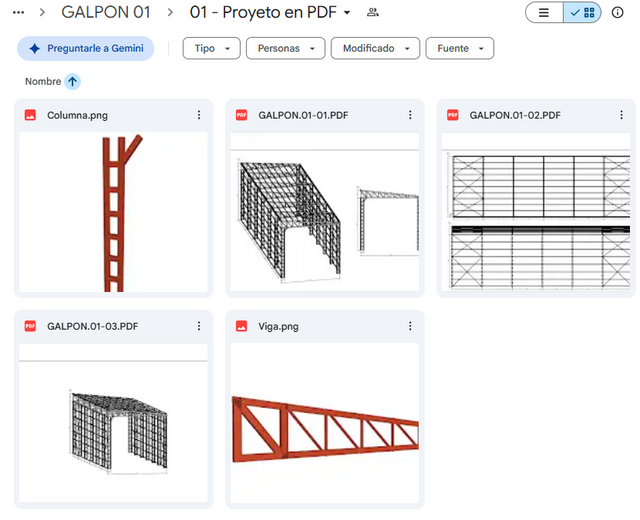Expand the Fuente filter dropdown
640x520 pixels.
(460, 49)
